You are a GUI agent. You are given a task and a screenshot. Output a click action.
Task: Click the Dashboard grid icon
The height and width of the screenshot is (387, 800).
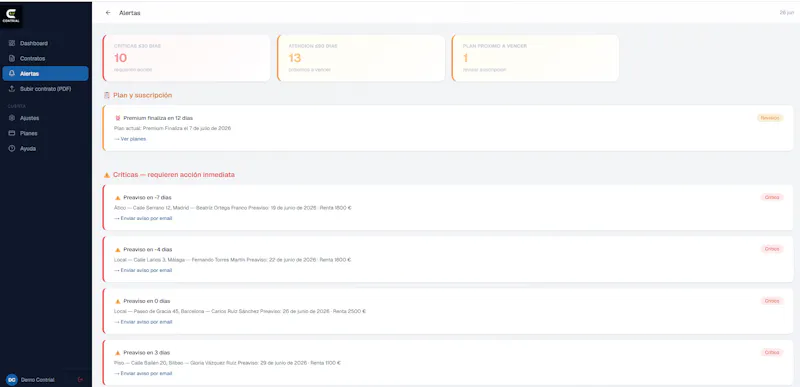point(12,43)
